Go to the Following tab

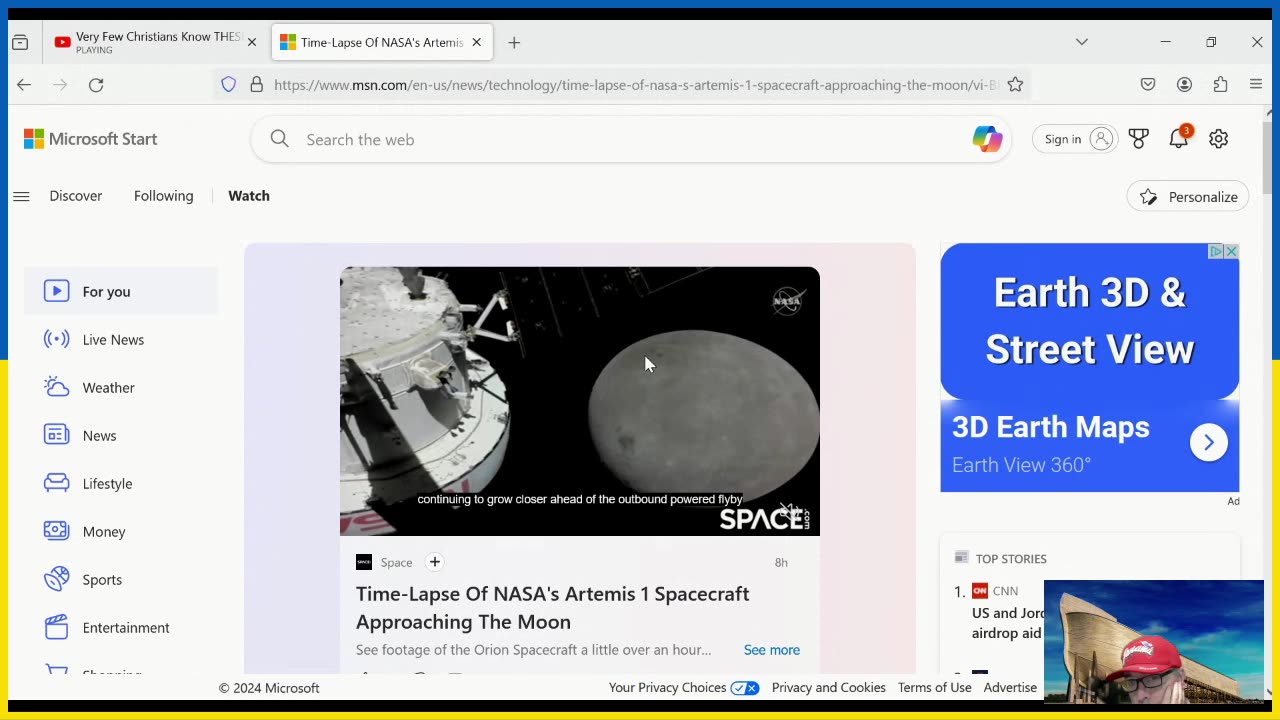click(x=164, y=196)
